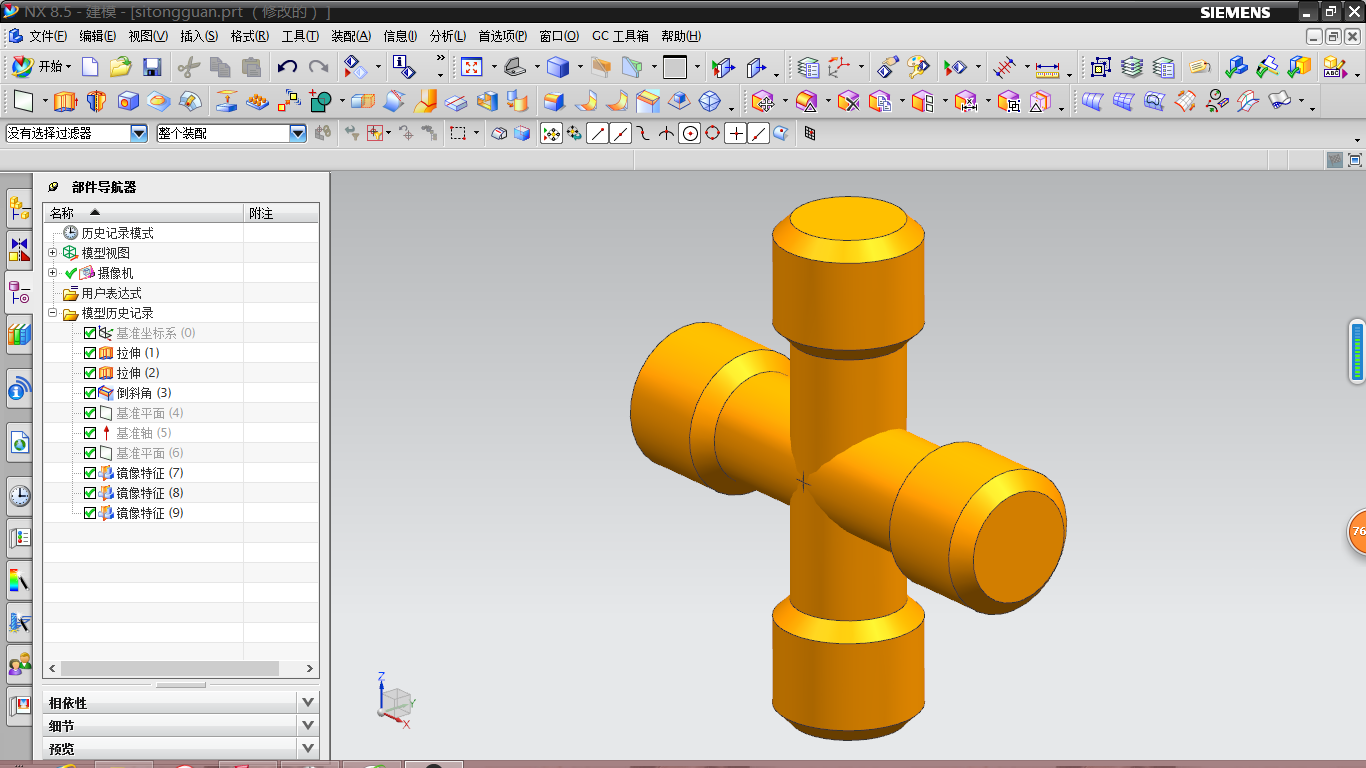Screen dimensions: 1366x768
Task: Open the 编辑(E) menu
Action: click(98, 36)
